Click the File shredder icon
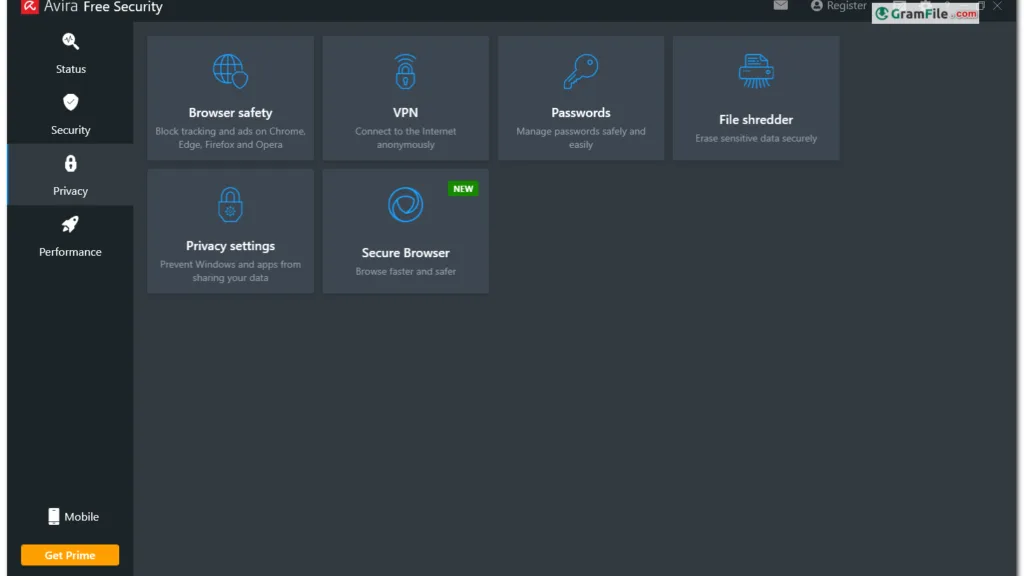The width and height of the screenshot is (1024, 576). [x=756, y=71]
